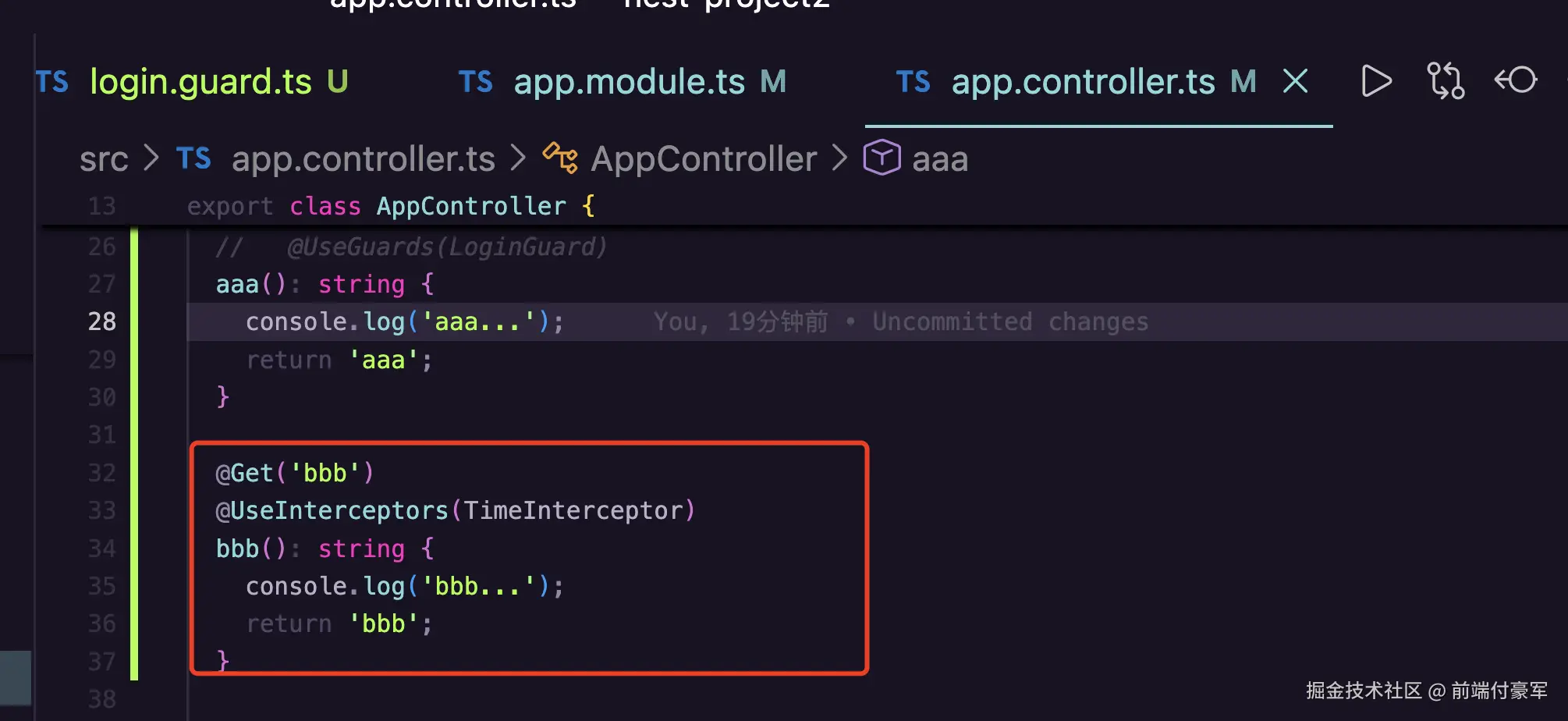Click the green modified-lines gutter bar
The image size is (1568, 721).
coord(134,453)
